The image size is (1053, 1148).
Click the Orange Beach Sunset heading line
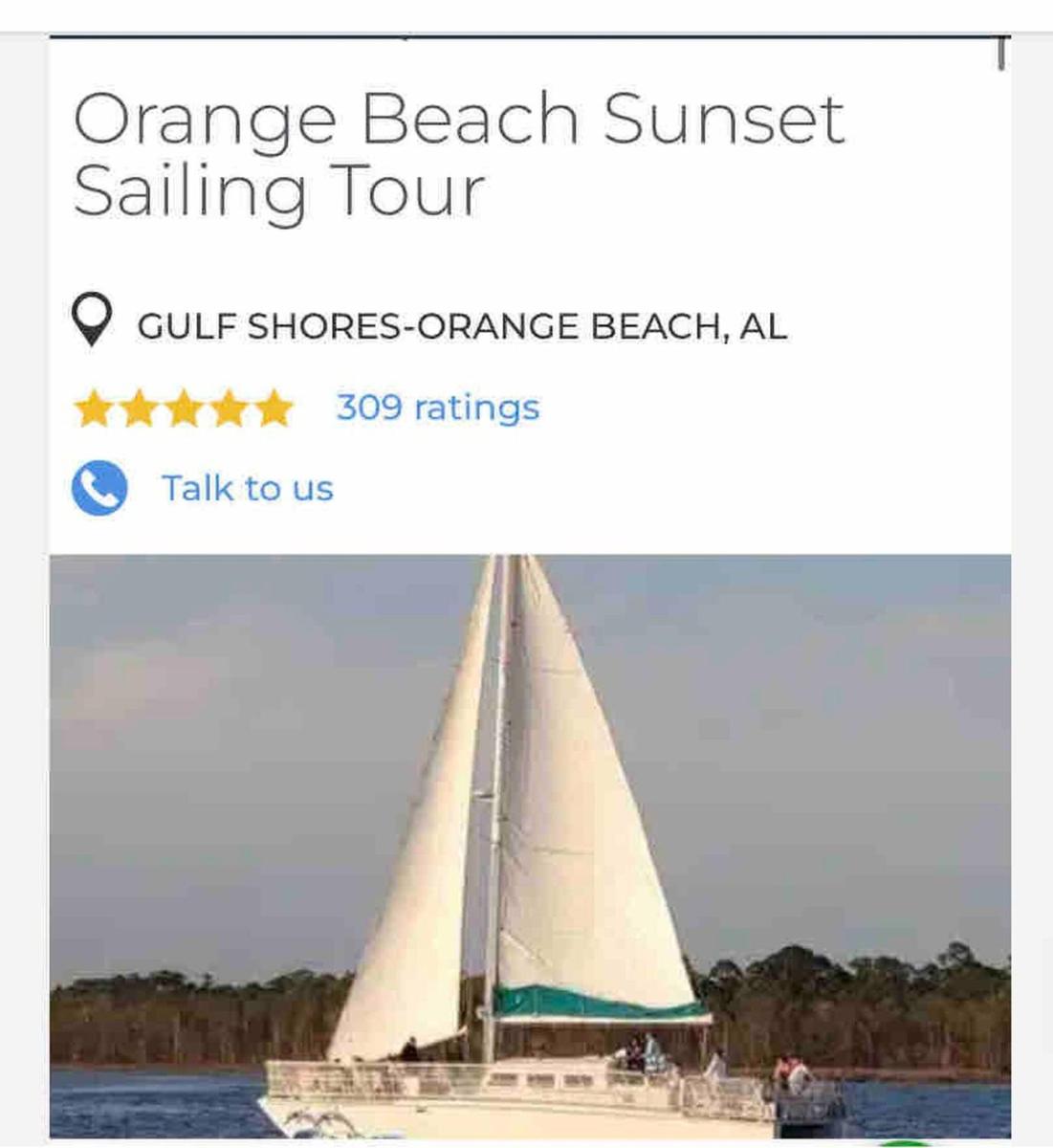[x=459, y=120]
